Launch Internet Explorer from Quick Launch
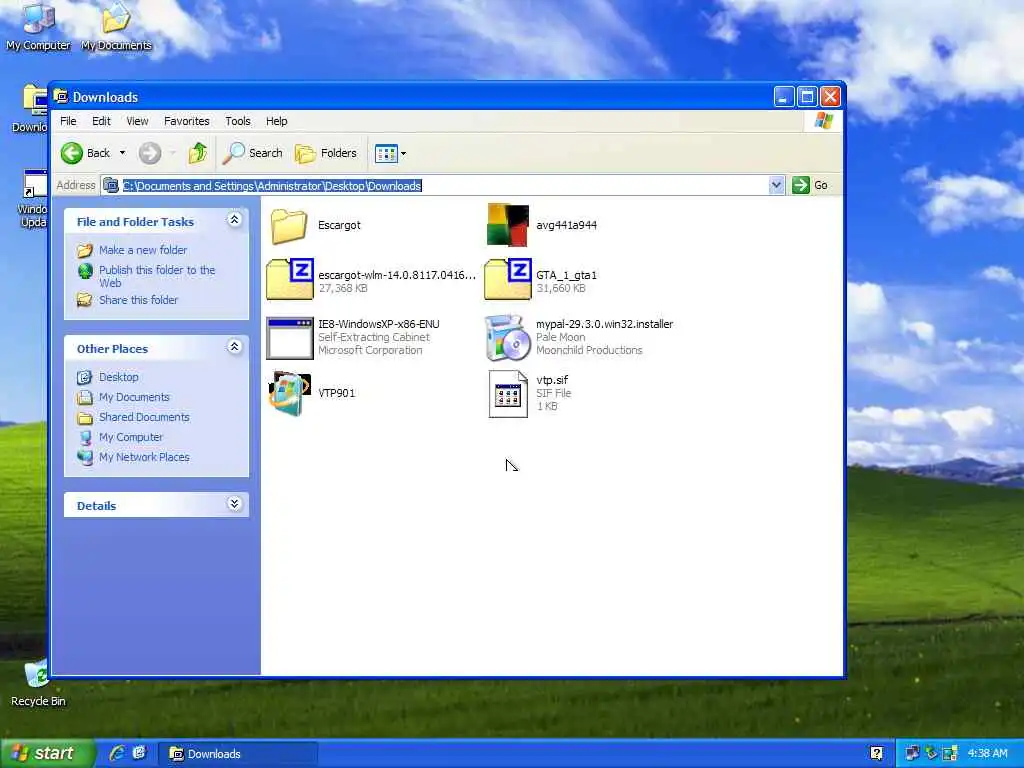Image resolution: width=1024 pixels, height=768 pixels. (x=118, y=753)
